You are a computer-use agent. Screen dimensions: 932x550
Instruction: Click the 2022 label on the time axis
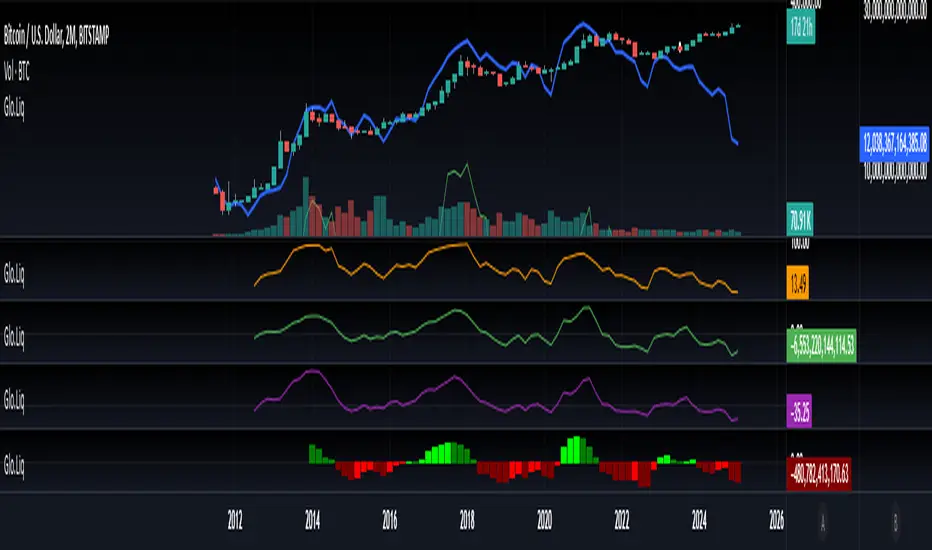pyautogui.click(x=622, y=521)
